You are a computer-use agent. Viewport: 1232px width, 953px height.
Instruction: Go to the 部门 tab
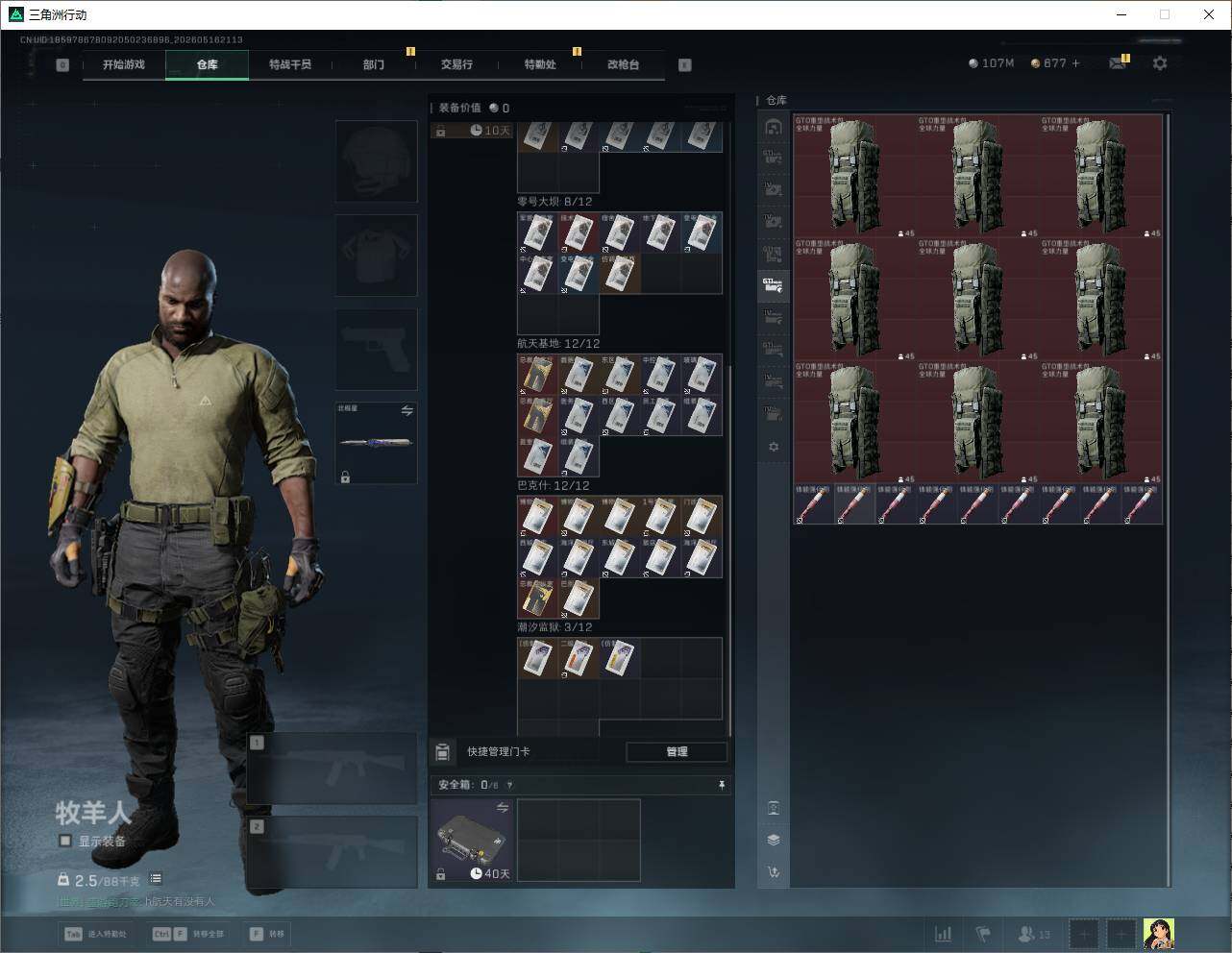point(374,64)
